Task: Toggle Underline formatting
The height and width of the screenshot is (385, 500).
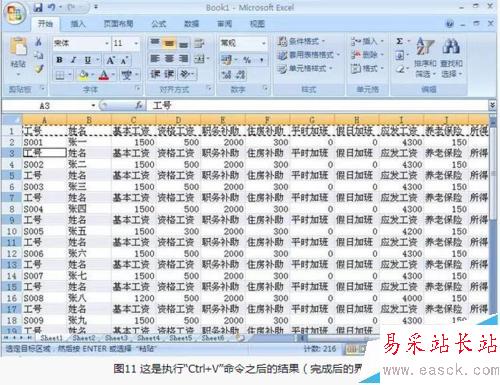Action: pos(87,60)
